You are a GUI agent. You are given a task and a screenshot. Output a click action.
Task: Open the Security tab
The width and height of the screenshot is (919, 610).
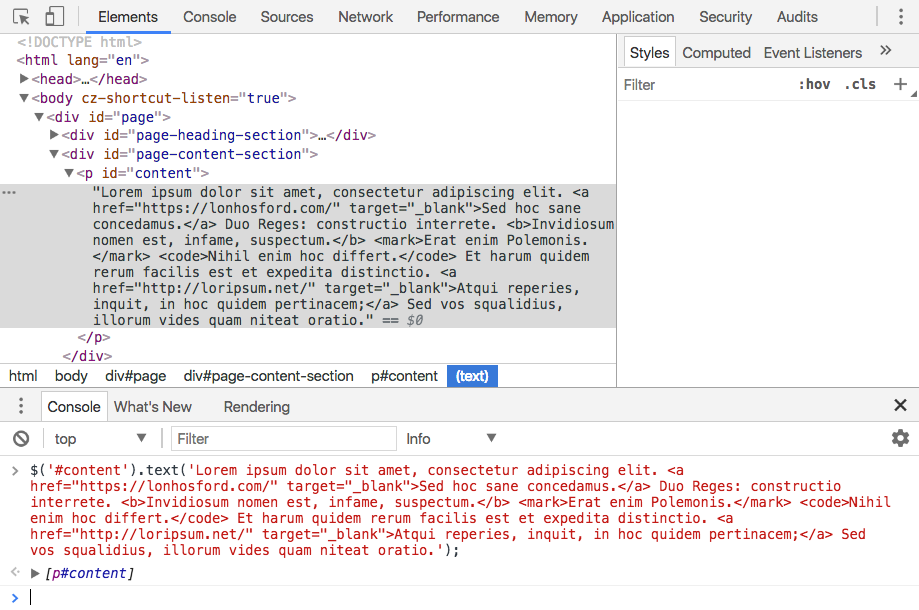tap(725, 17)
